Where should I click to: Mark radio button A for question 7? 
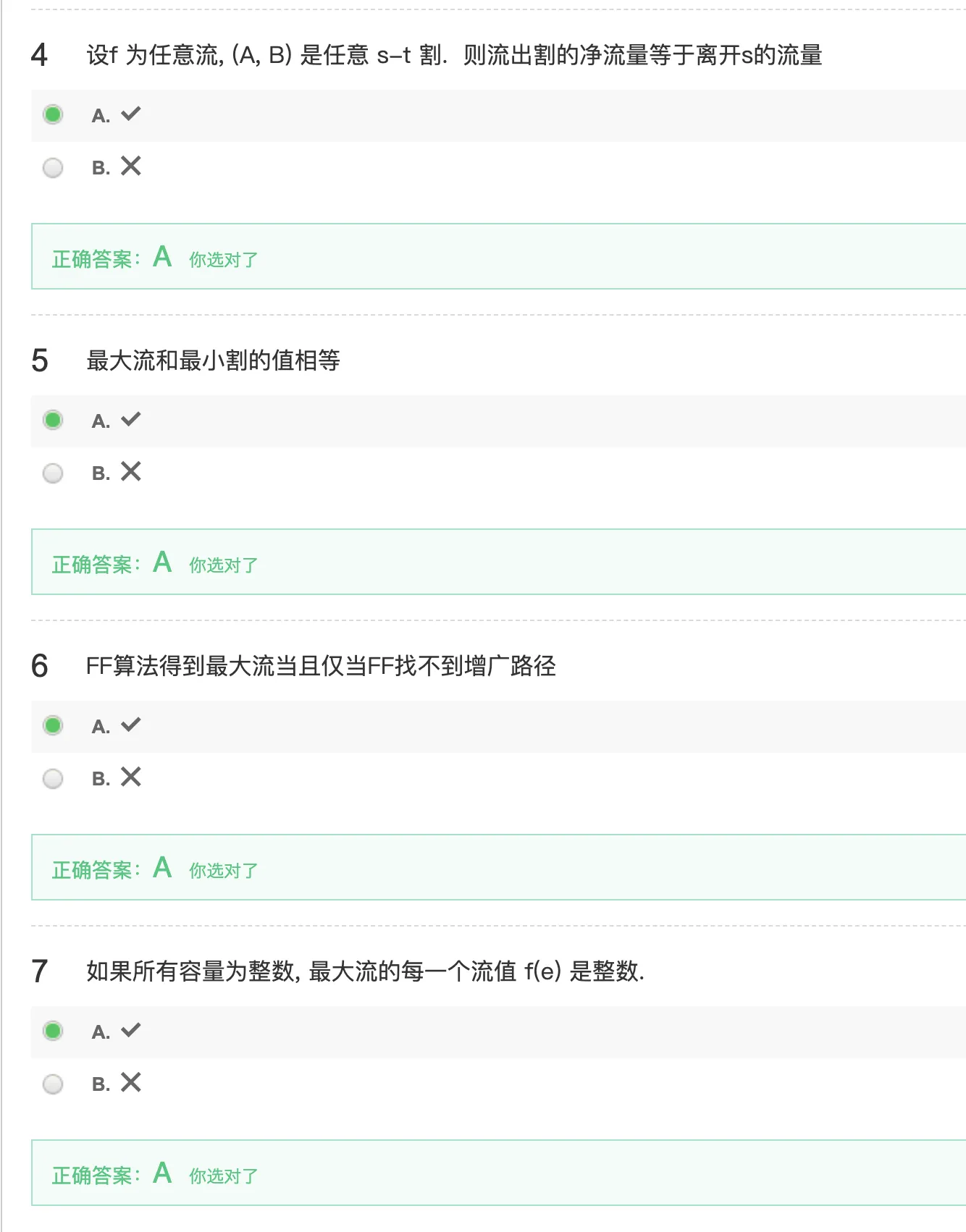point(53,1031)
